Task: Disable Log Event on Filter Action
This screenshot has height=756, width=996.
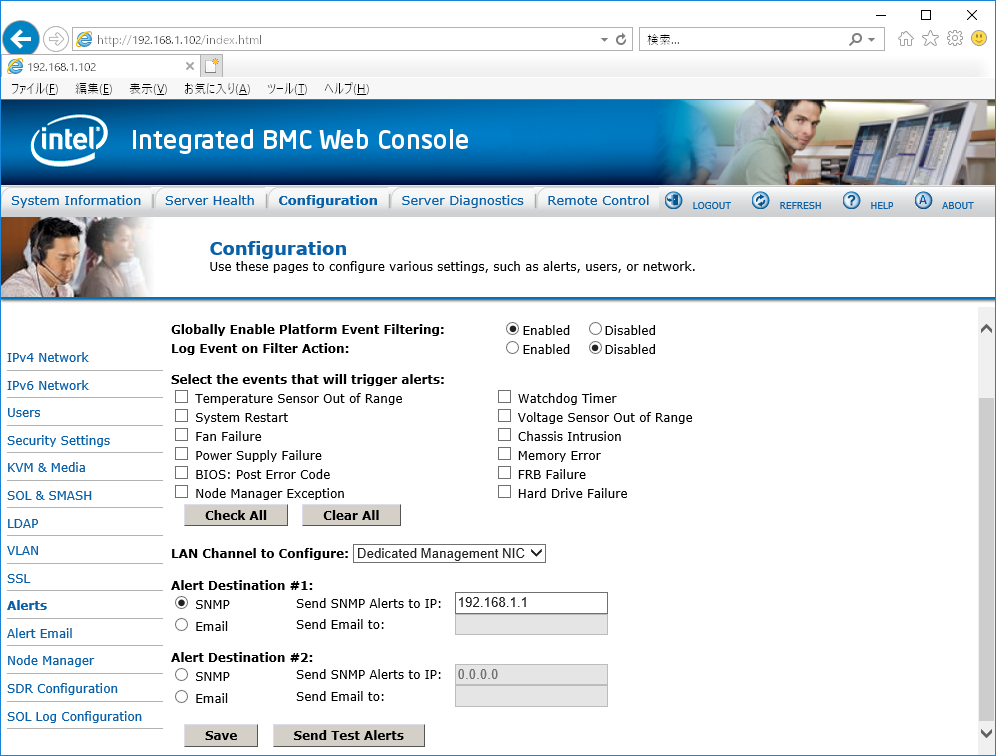Action: [595, 348]
